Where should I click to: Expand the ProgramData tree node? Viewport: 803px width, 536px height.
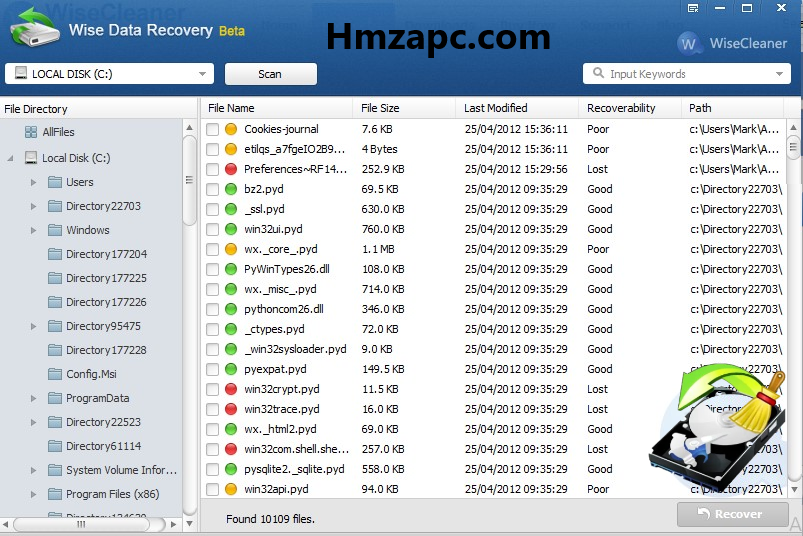click(33, 398)
